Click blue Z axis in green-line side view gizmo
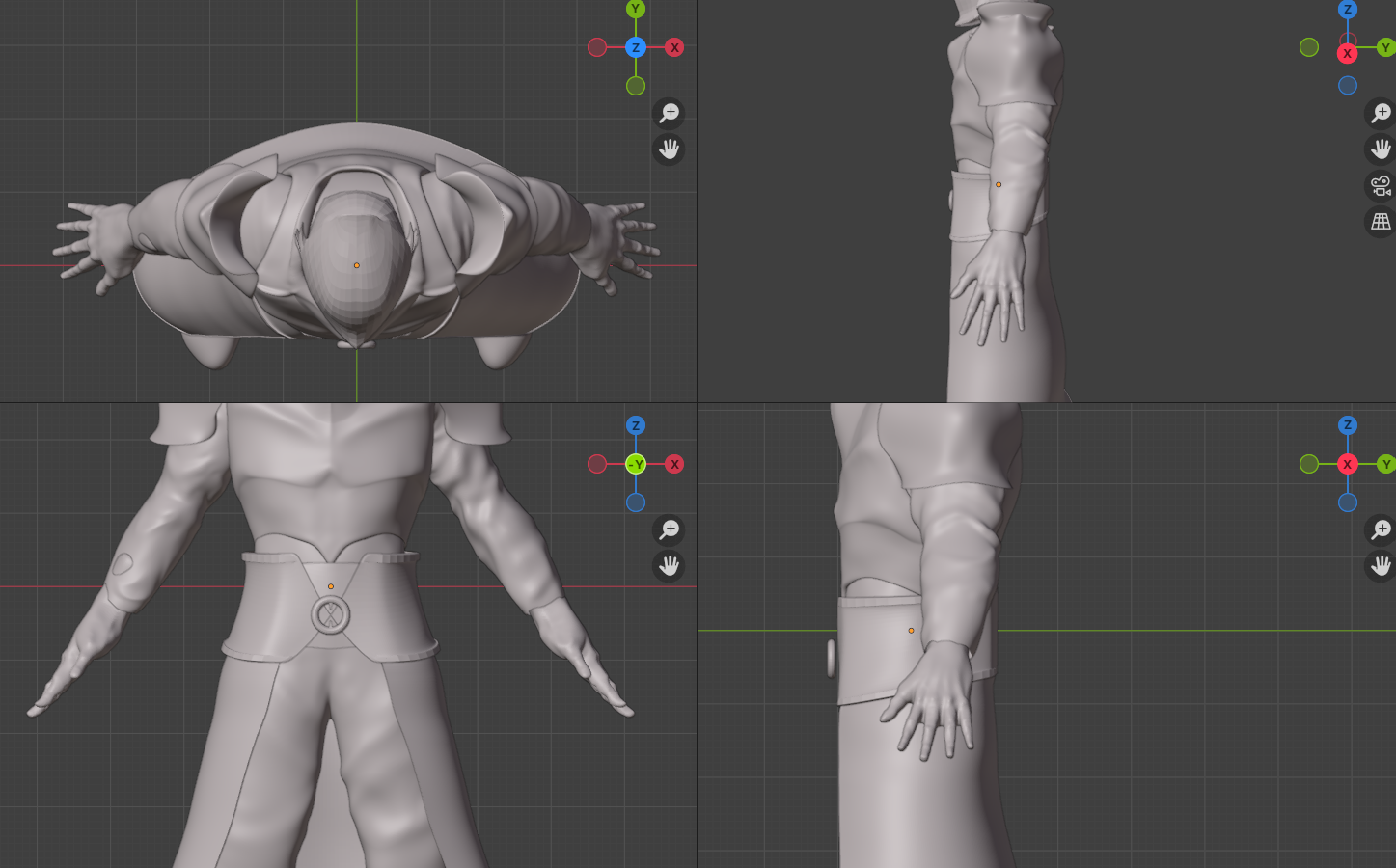The width and height of the screenshot is (1396, 868). click(1348, 425)
